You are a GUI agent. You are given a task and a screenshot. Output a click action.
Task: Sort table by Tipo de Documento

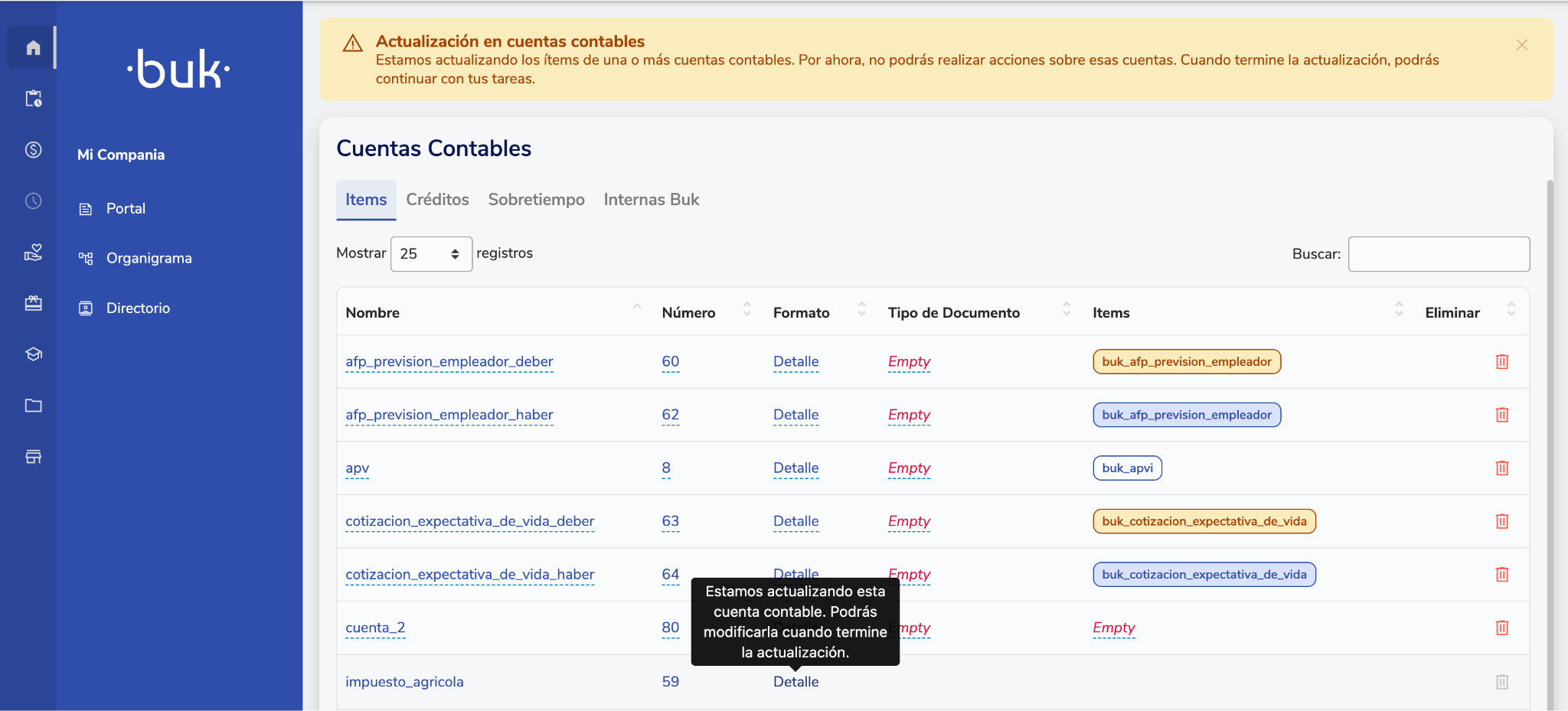(1066, 310)
